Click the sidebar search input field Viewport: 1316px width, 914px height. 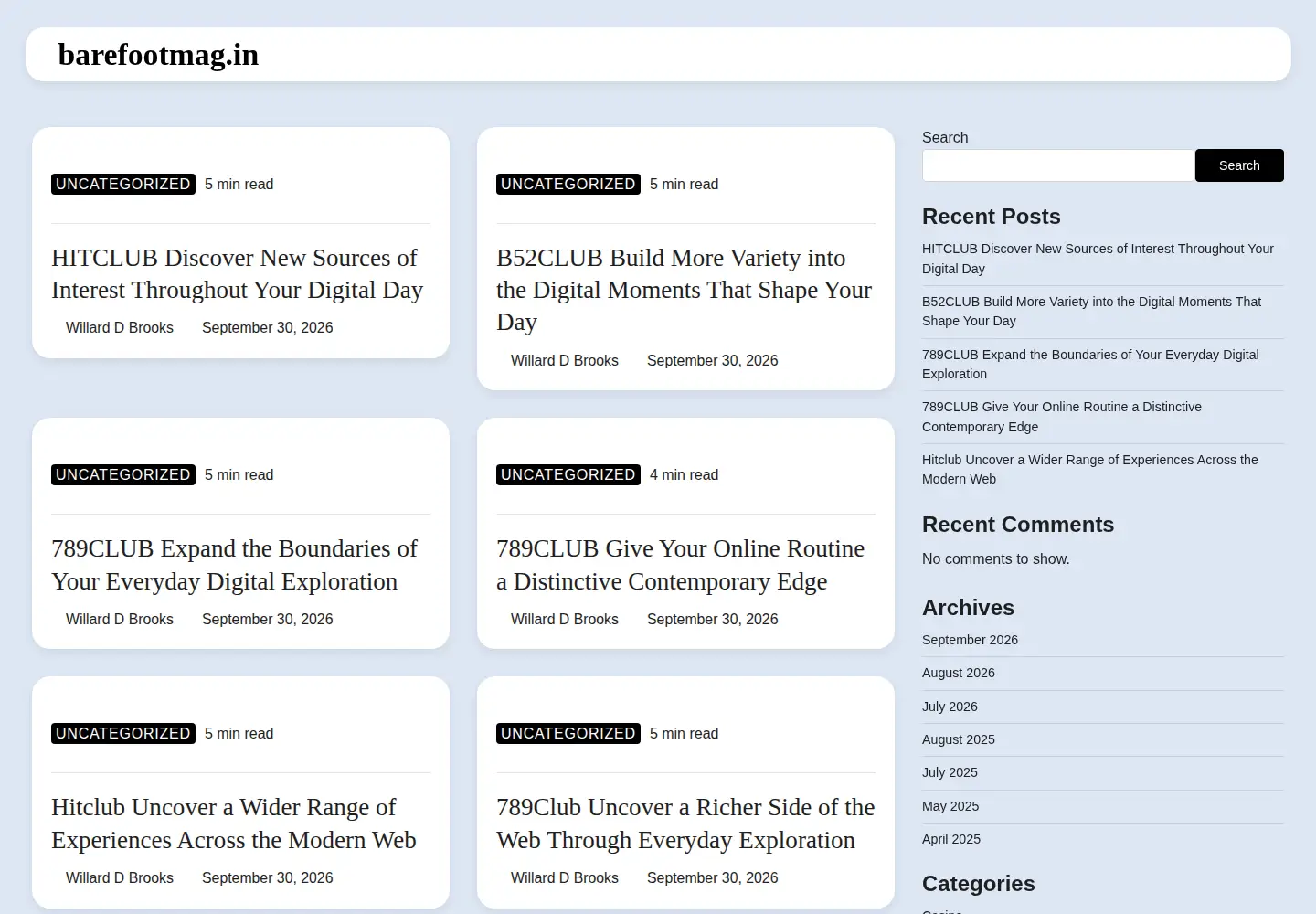[x=1058, y=165]
